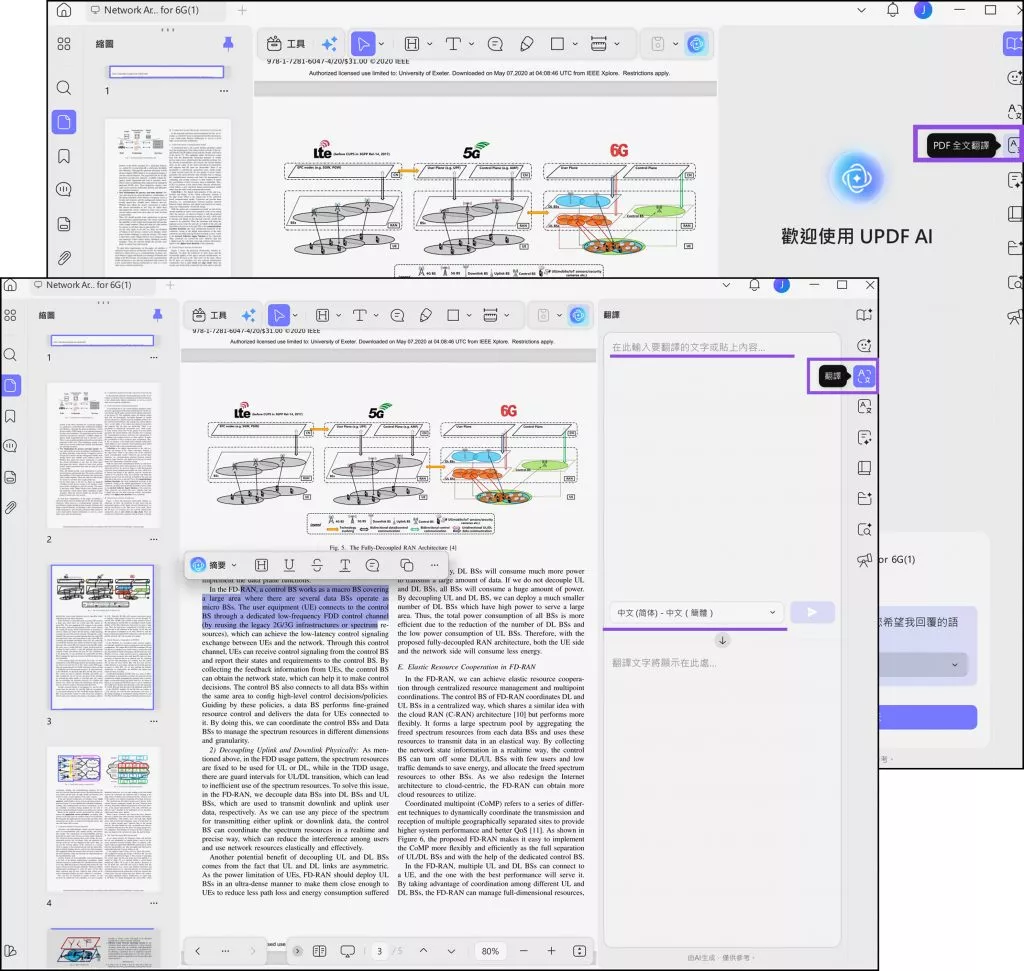Screen dimensions: 1024x971
Task: Open the Tools menu in front window
Action: [210, 315]
